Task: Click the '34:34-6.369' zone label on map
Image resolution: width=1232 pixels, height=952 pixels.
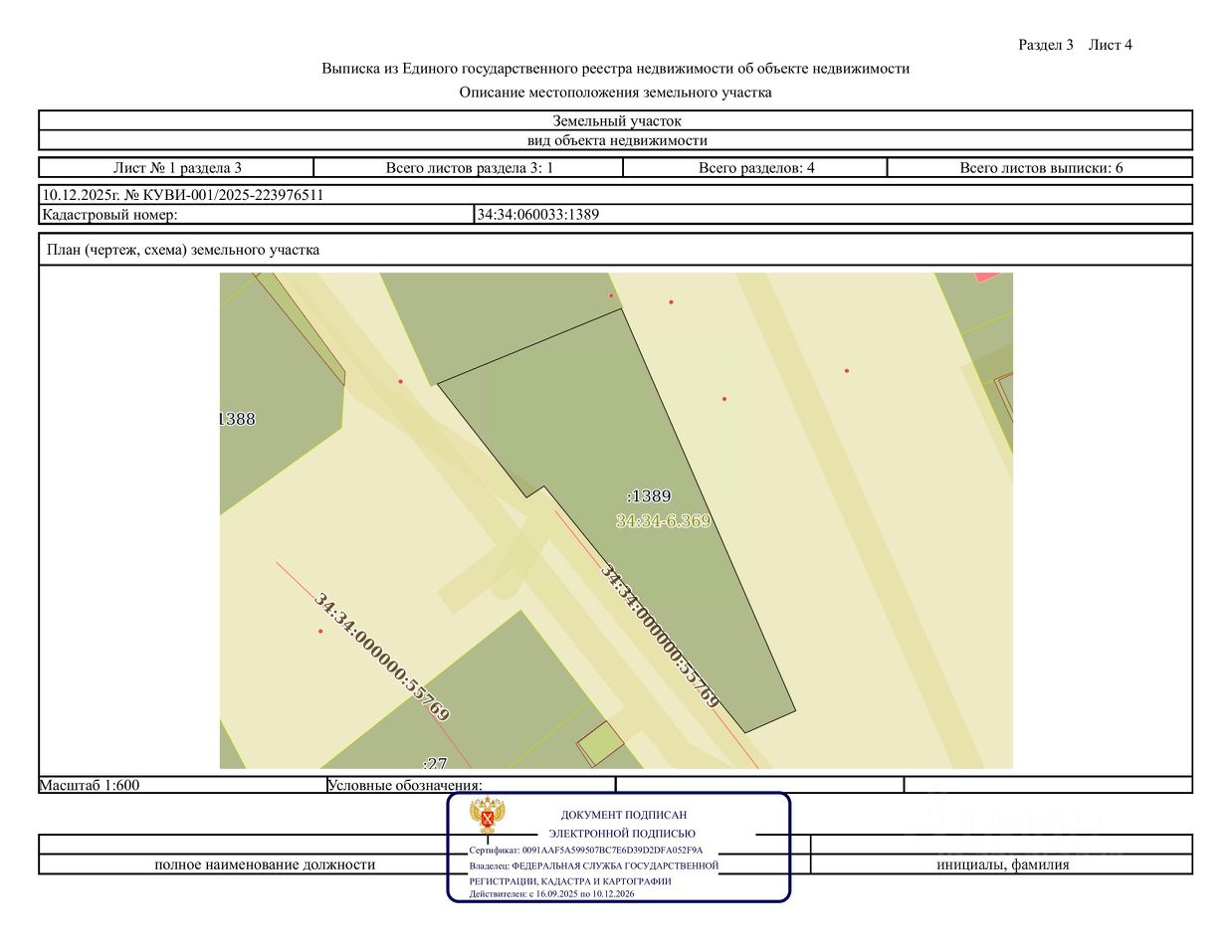Action: click(663, 520)
